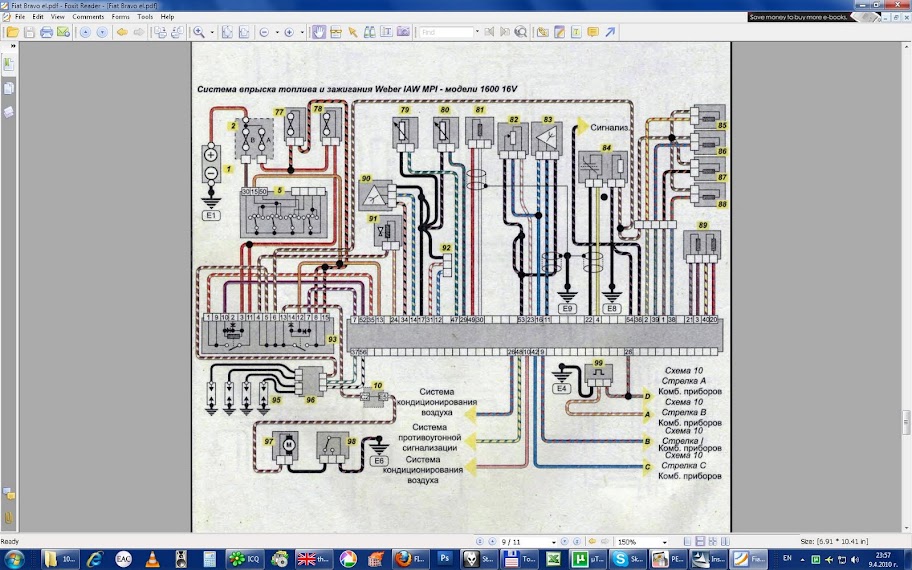Click the Open file folder icon
Screen dimensions: 912x570
pyautogui.click(x=12, y=32)
